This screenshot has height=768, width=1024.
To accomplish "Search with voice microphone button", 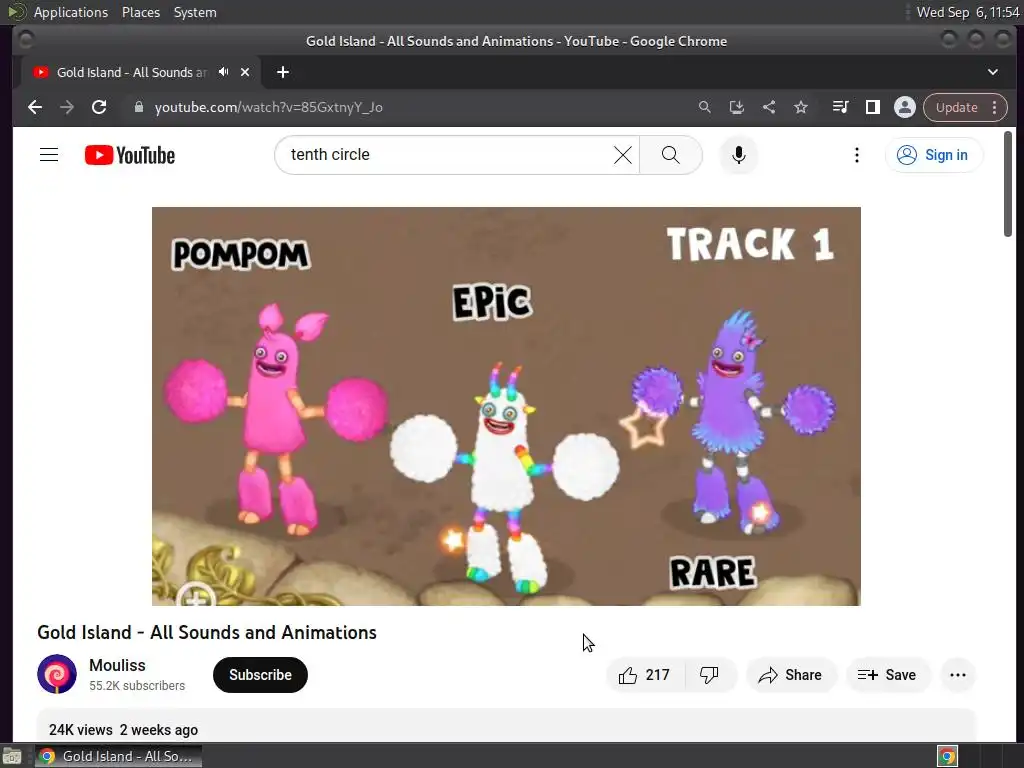I will coord(739,155).
